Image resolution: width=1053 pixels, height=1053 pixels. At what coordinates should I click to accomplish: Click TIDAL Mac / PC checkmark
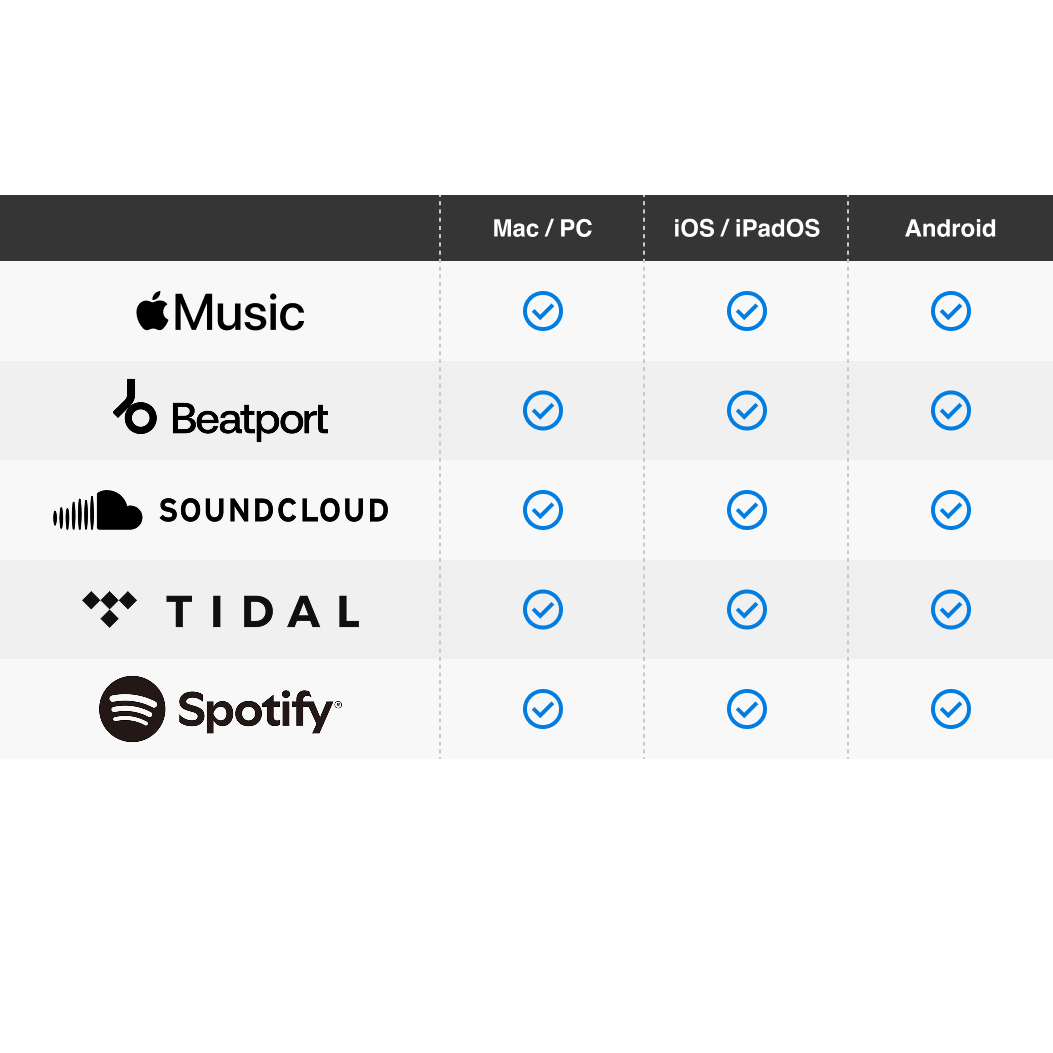coord(543,609)
